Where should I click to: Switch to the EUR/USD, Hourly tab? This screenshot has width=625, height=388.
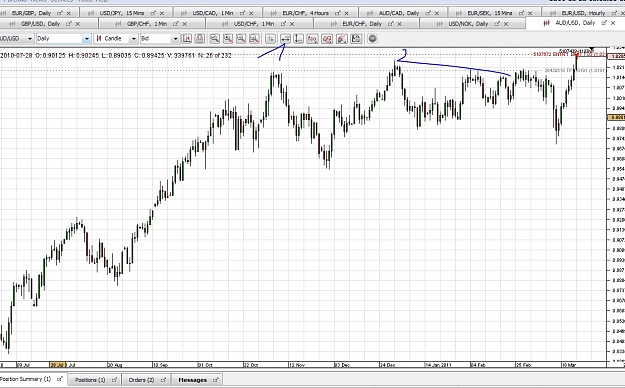tap(583, 13)
